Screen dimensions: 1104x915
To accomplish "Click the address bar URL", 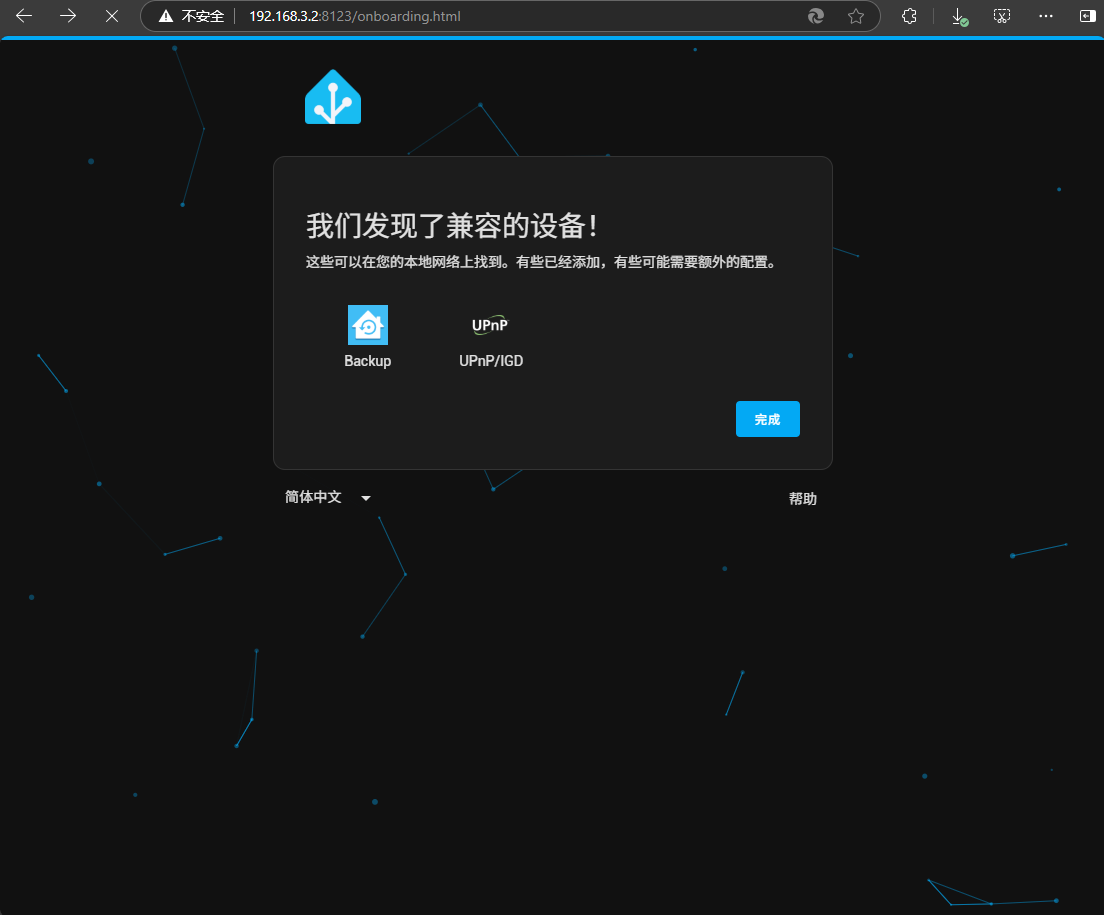I will (x=355, y=16).
